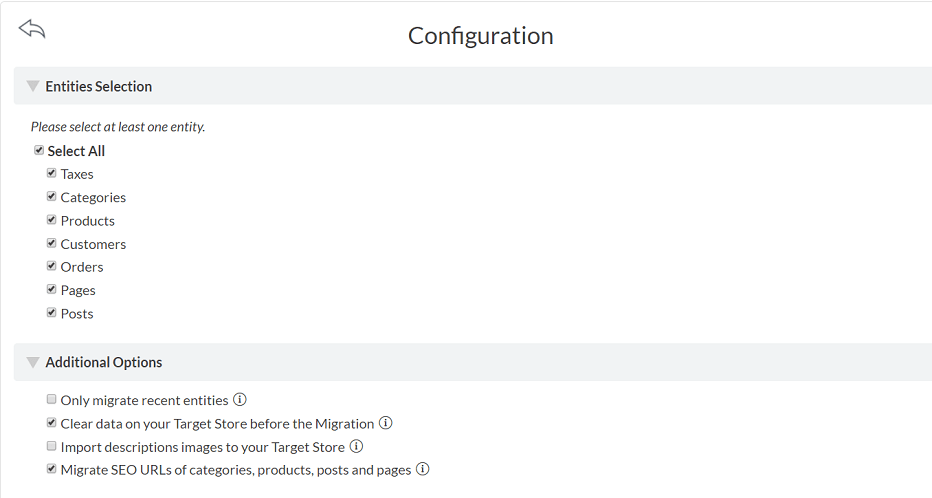This screenshot has width=932, height=498.
Task: Uncheck the Pages checkbox
Action: tap(52, 289)
